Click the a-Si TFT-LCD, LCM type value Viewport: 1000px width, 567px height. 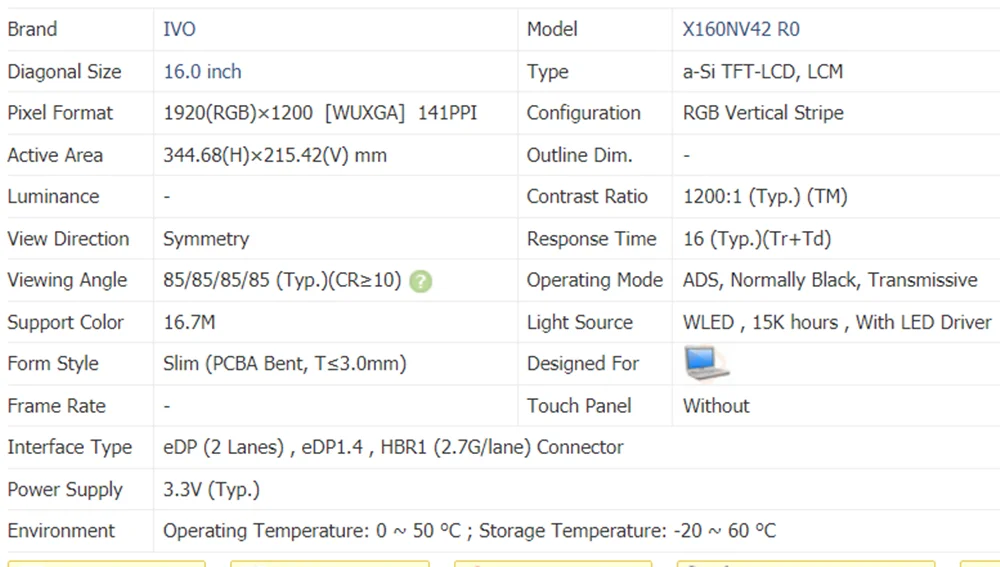(x=762, y=72)
